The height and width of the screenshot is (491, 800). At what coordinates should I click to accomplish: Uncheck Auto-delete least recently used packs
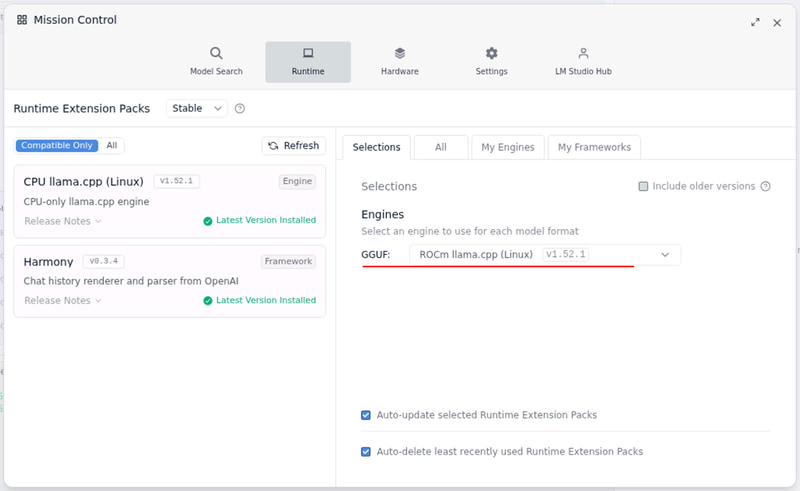[x=366, y=452]
